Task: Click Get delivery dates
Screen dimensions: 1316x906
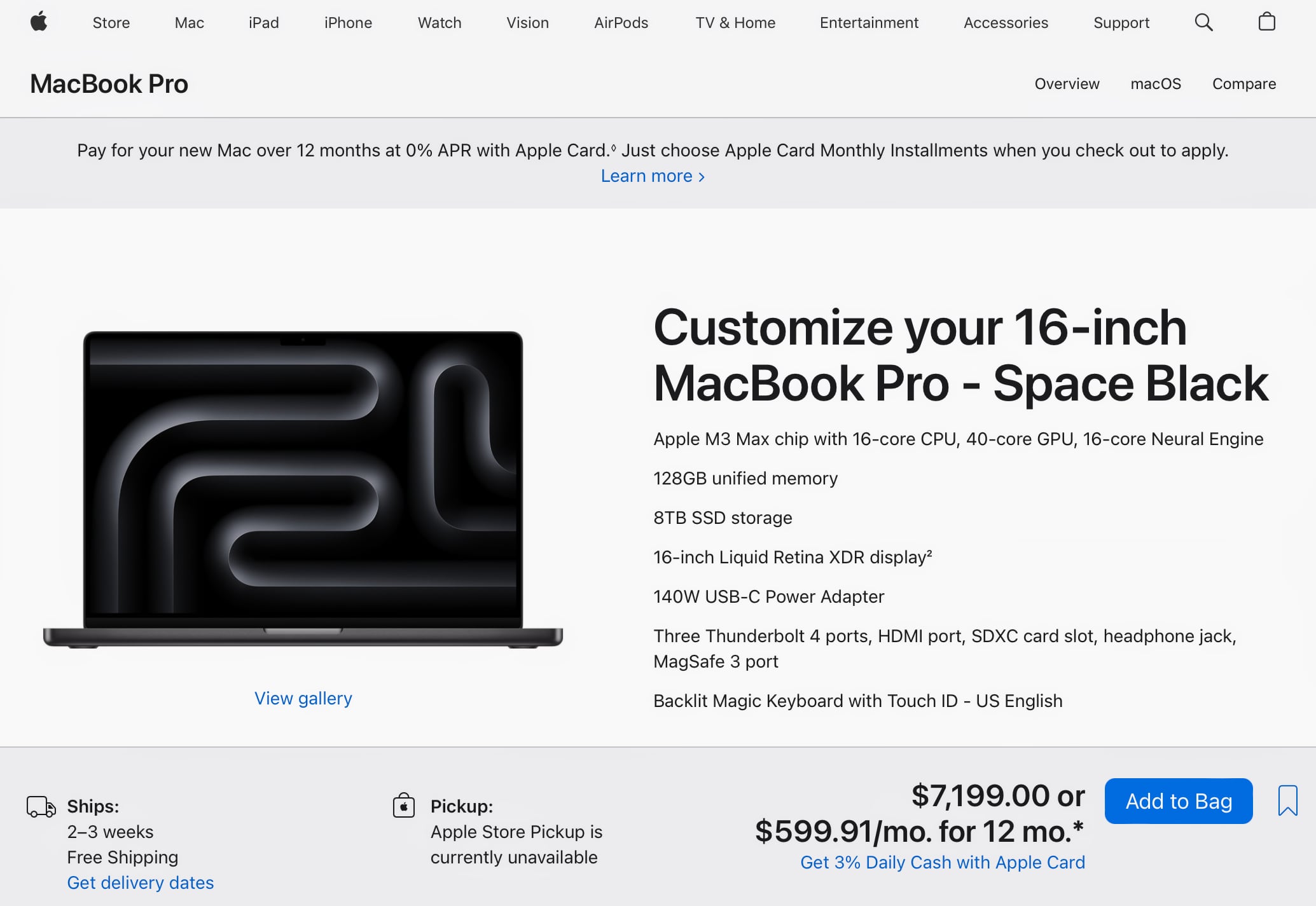Action: [x=141, y=882]
